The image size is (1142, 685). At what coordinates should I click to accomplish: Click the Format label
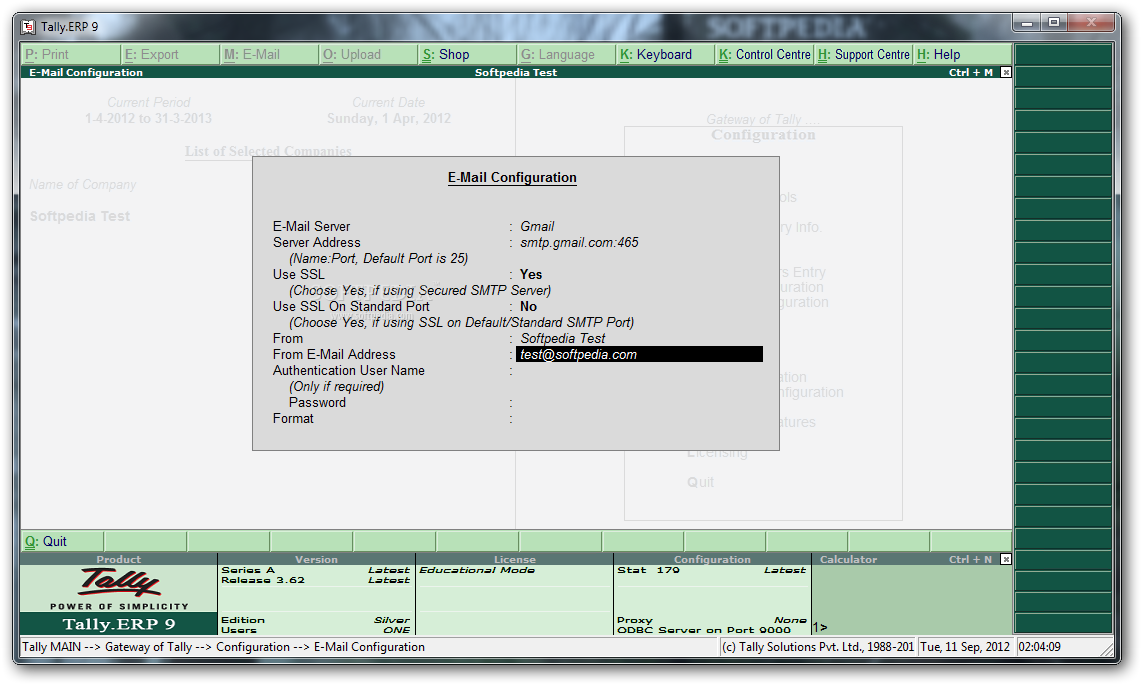pos(293,419)
